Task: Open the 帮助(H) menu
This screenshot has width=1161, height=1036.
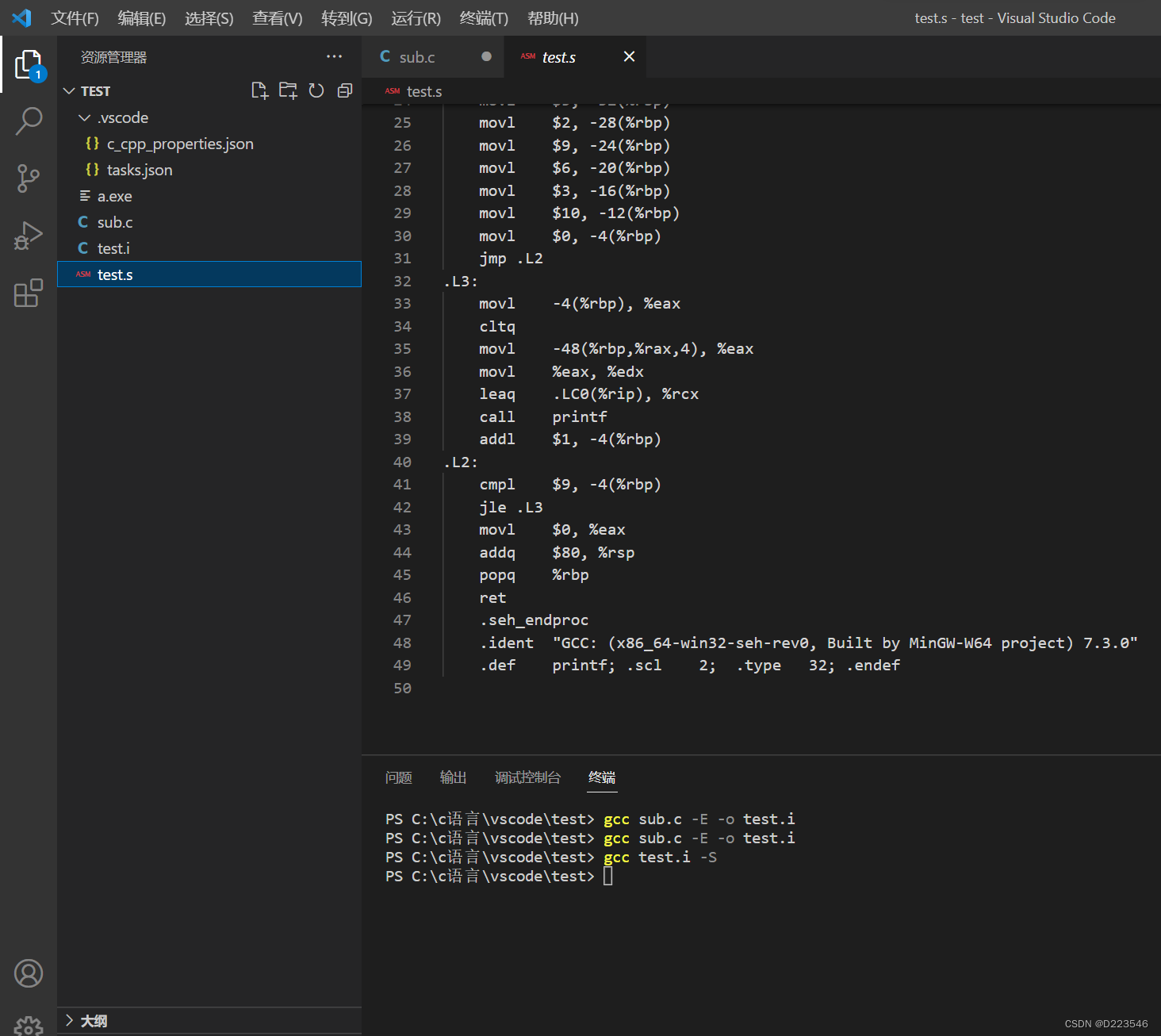Action: pyautogui.click(x=553, y=17)
